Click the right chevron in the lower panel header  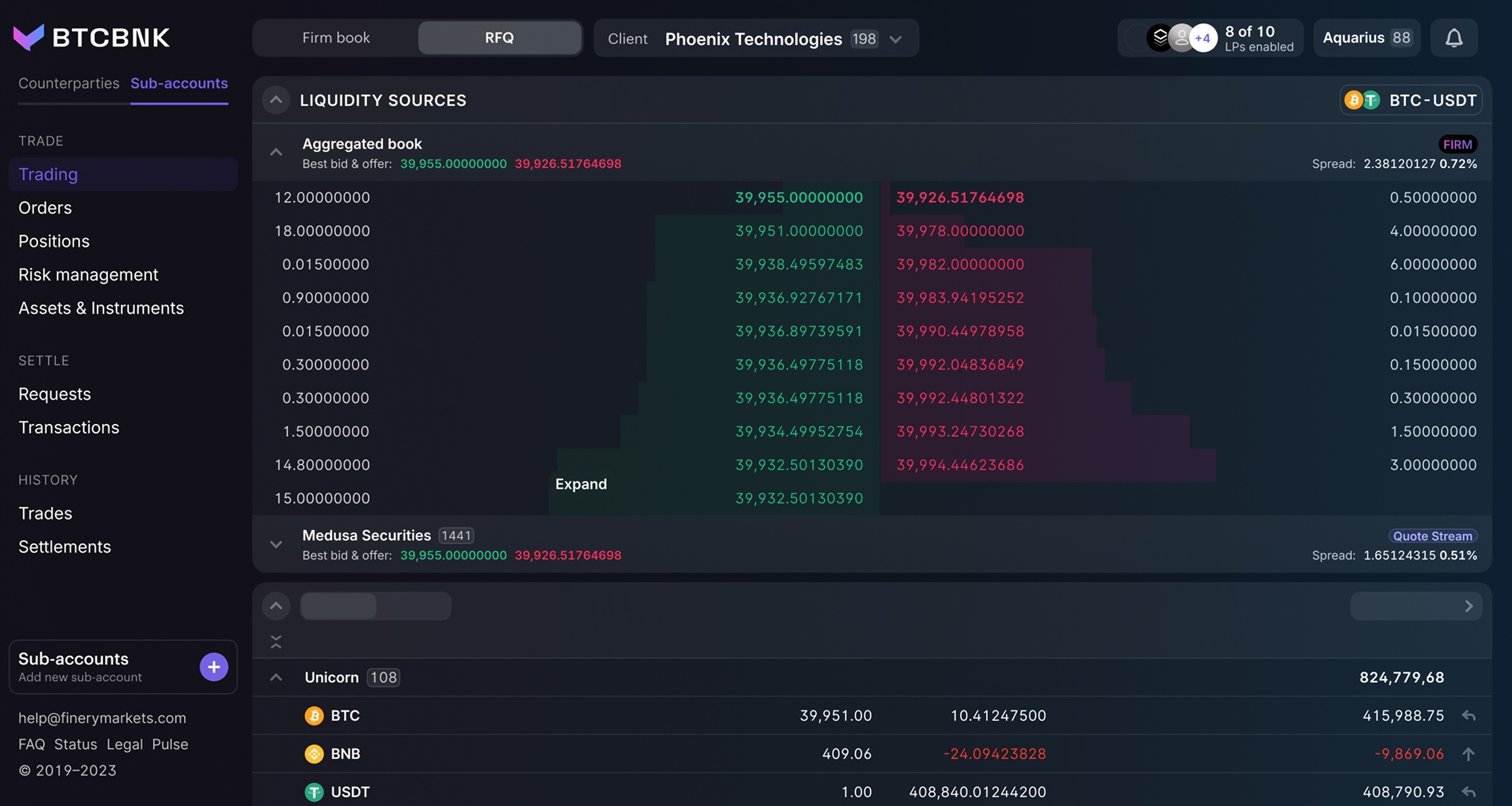click(x=1468, y=606)
